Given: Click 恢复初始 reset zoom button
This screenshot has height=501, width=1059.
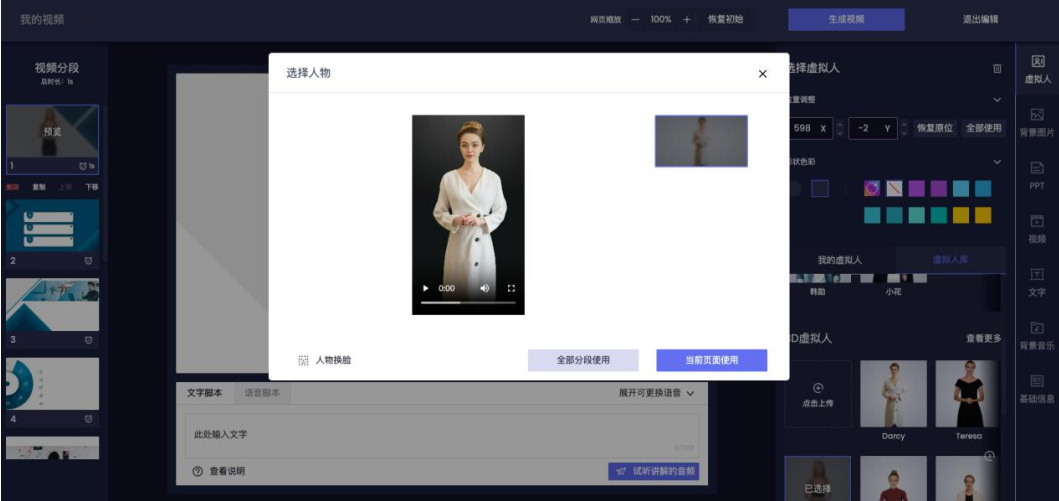Looking at the screenshot, I should pos(725,20).
